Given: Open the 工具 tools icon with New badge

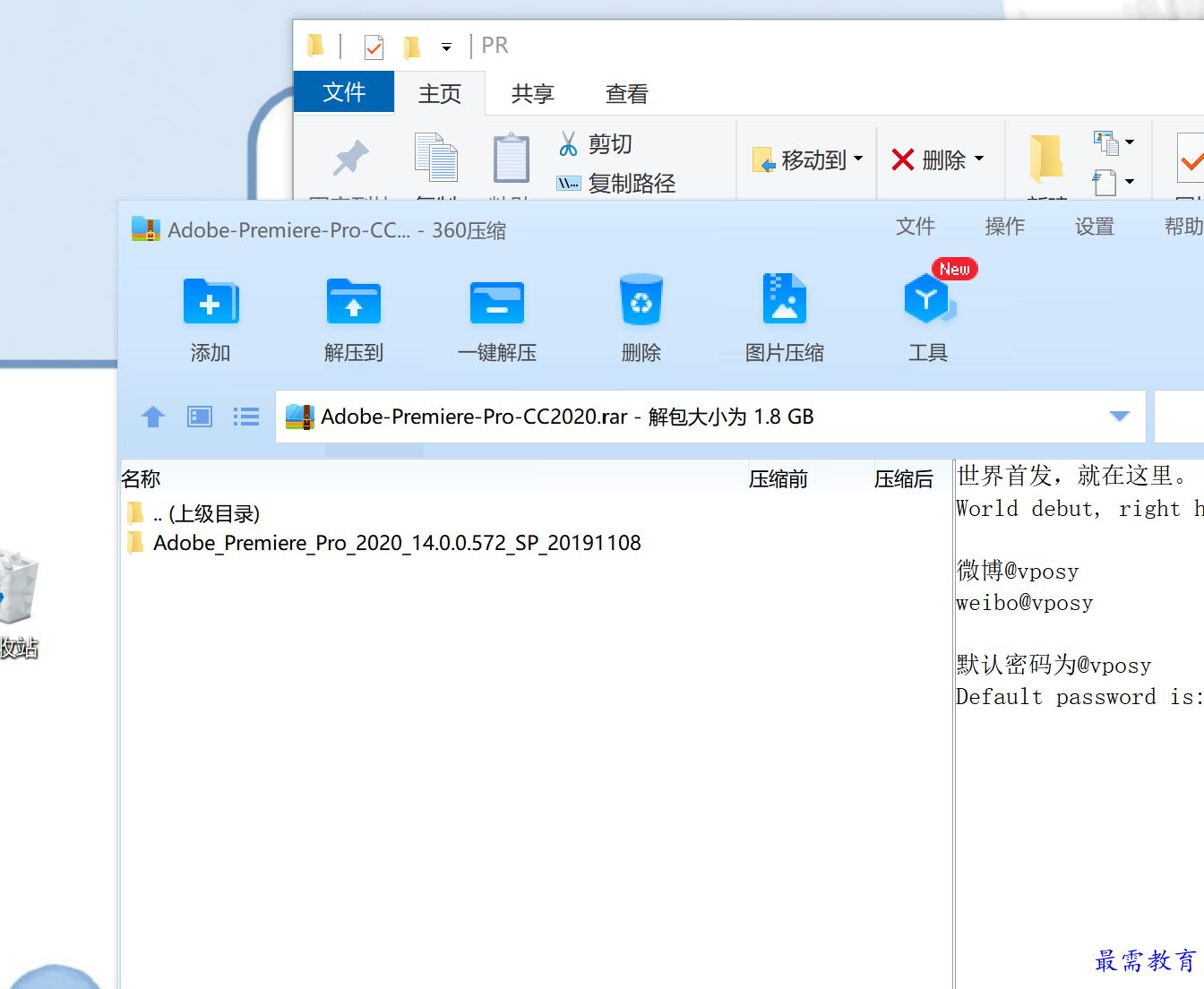Looking at the screenshot, I should pos(929,299).
